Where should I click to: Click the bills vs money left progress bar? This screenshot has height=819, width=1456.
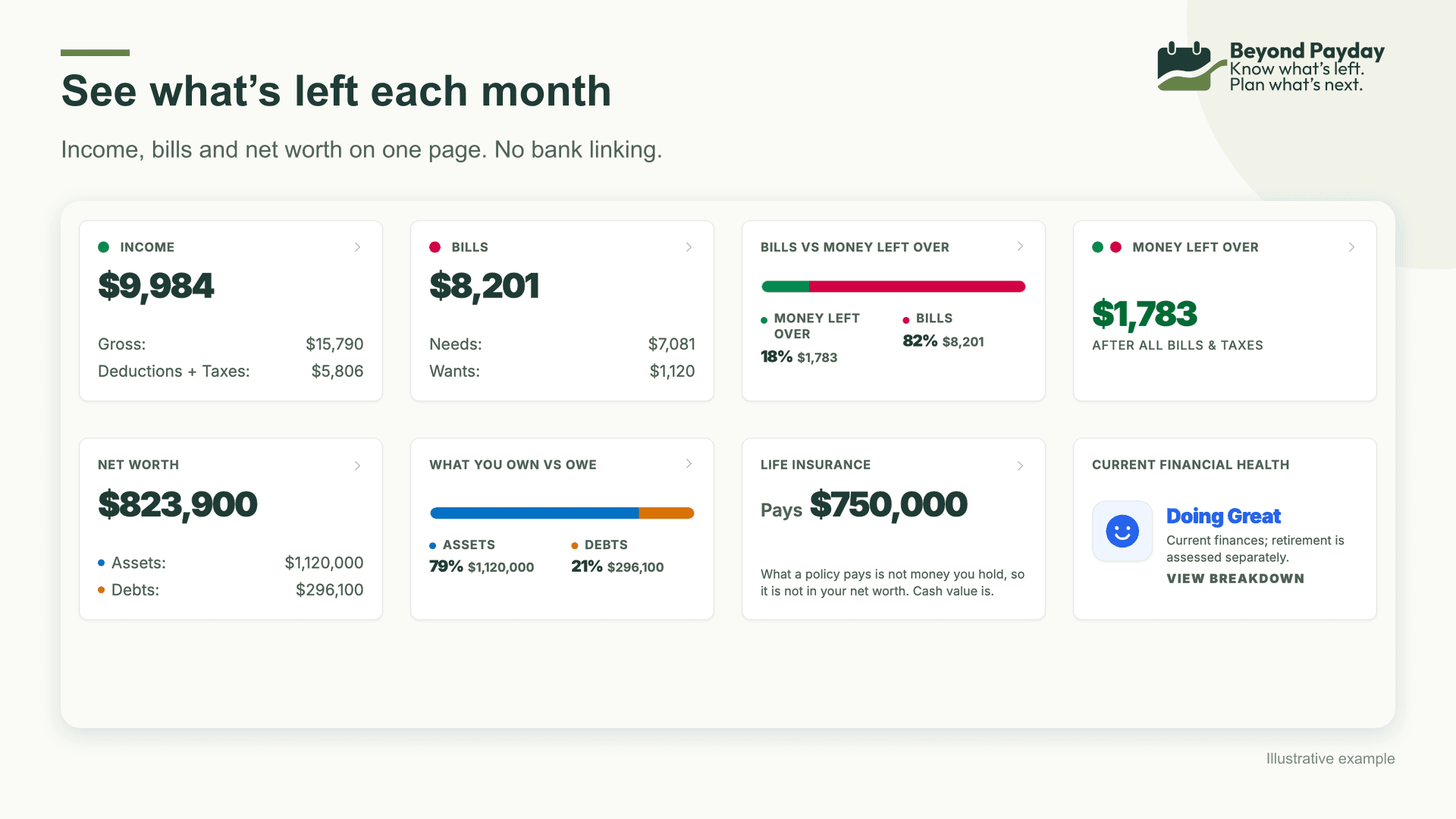coord(893,287)
